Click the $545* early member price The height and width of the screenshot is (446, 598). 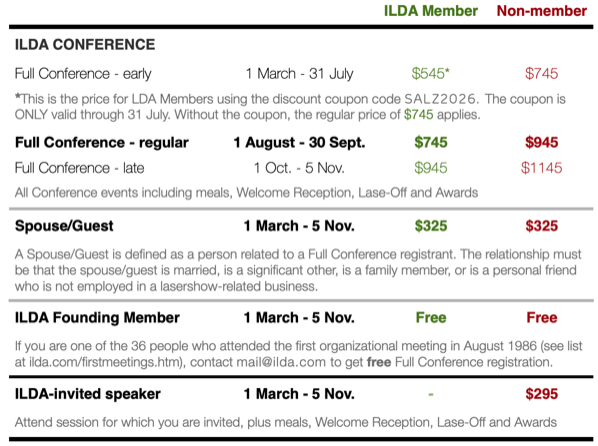pos(431,73)
